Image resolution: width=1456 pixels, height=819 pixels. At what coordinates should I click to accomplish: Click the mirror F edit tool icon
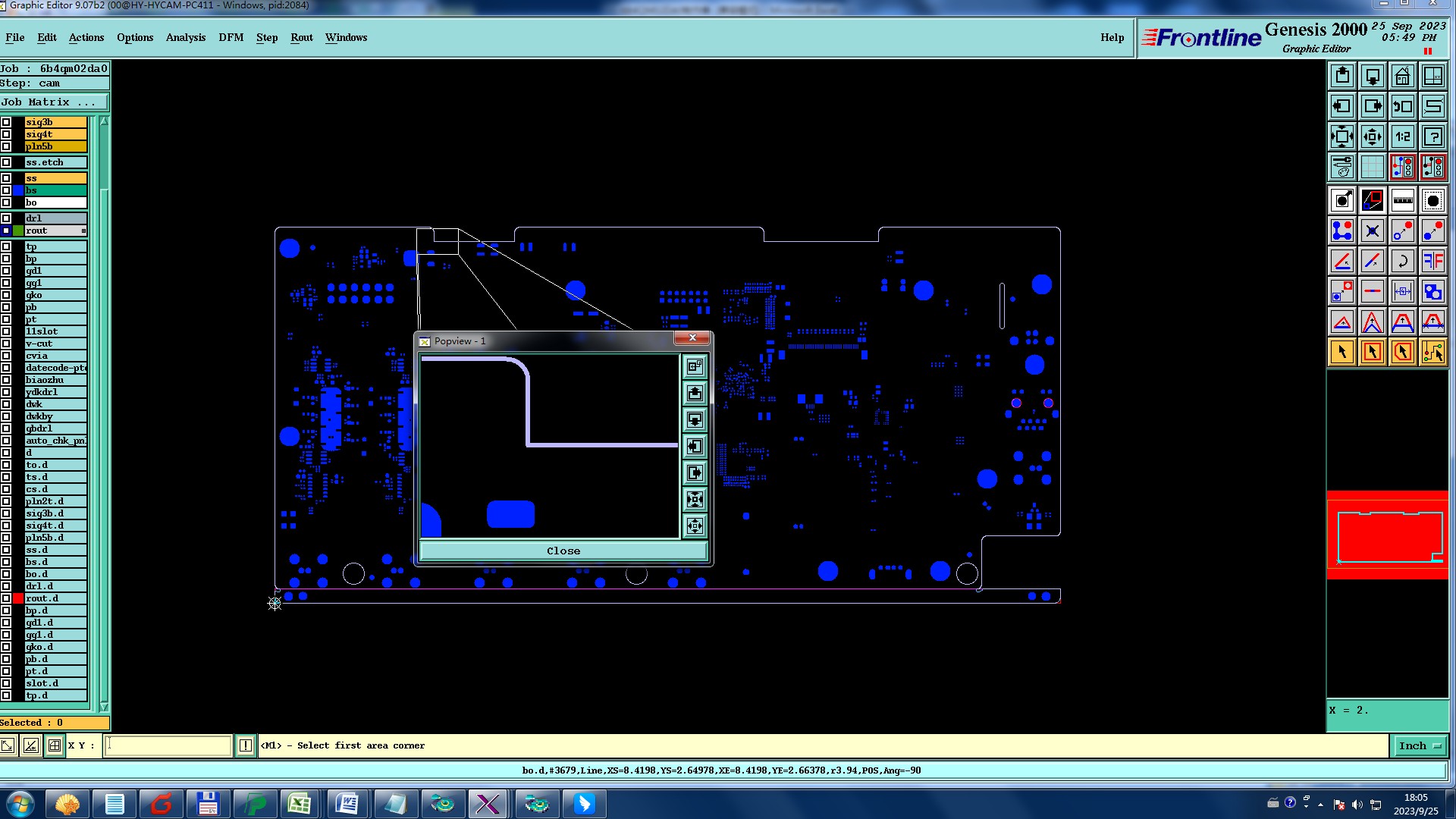tap(1432, 262)
